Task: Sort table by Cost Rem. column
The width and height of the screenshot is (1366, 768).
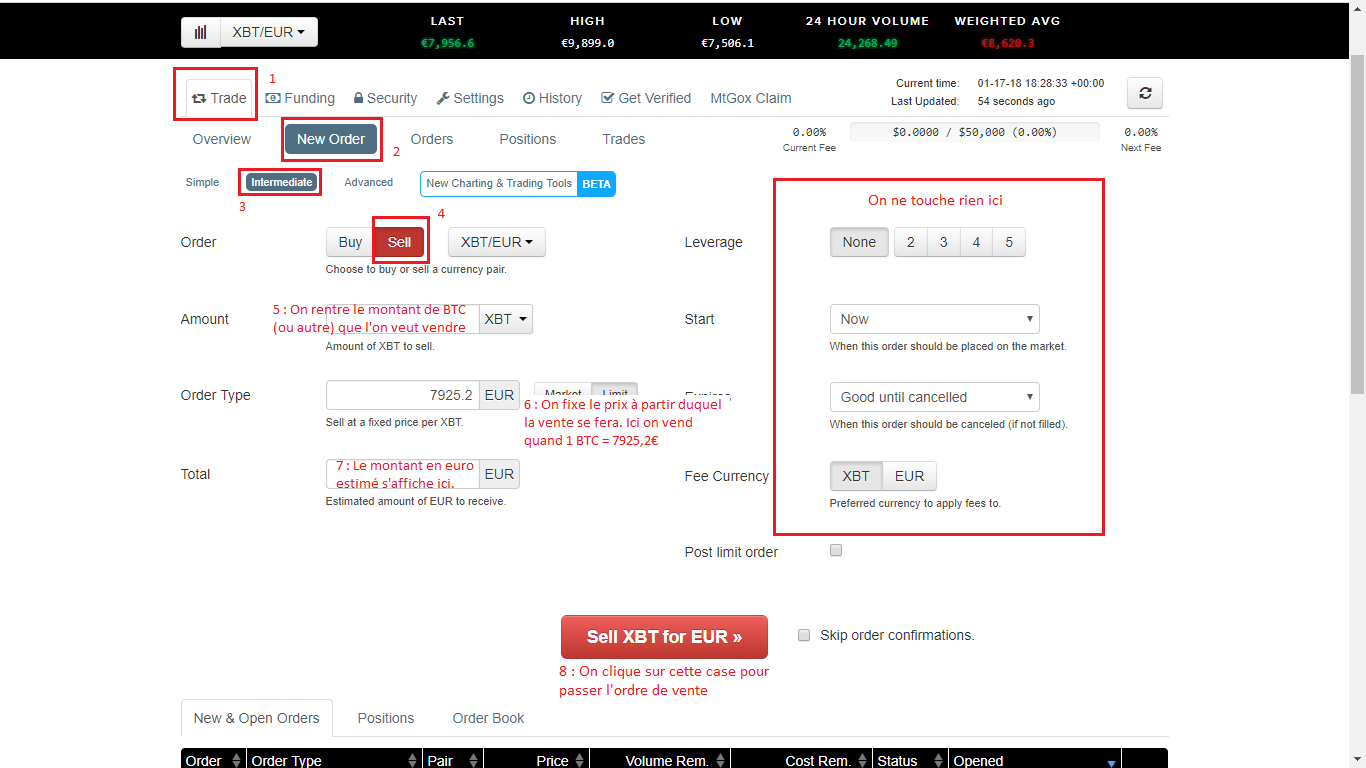Action: pos(801,760)
